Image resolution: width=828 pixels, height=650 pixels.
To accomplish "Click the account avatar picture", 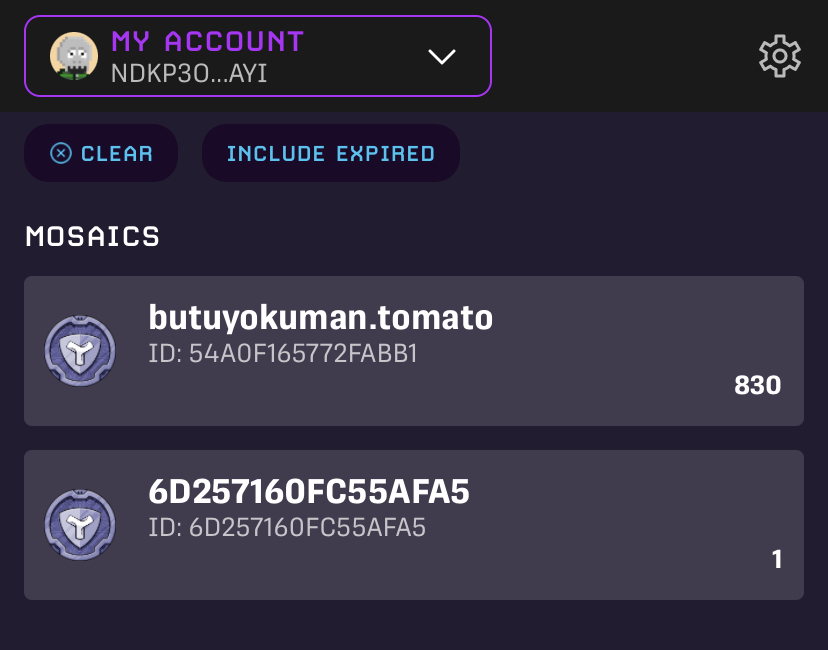I will (x=74, y=56).
